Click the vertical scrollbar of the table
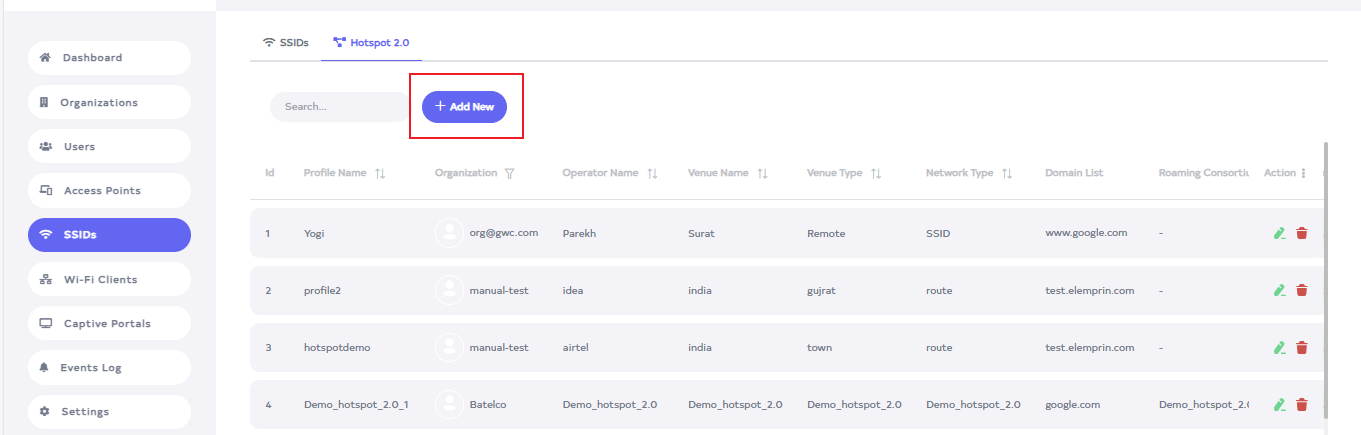The image size is (1361, 435). (x=1326, y=280)
